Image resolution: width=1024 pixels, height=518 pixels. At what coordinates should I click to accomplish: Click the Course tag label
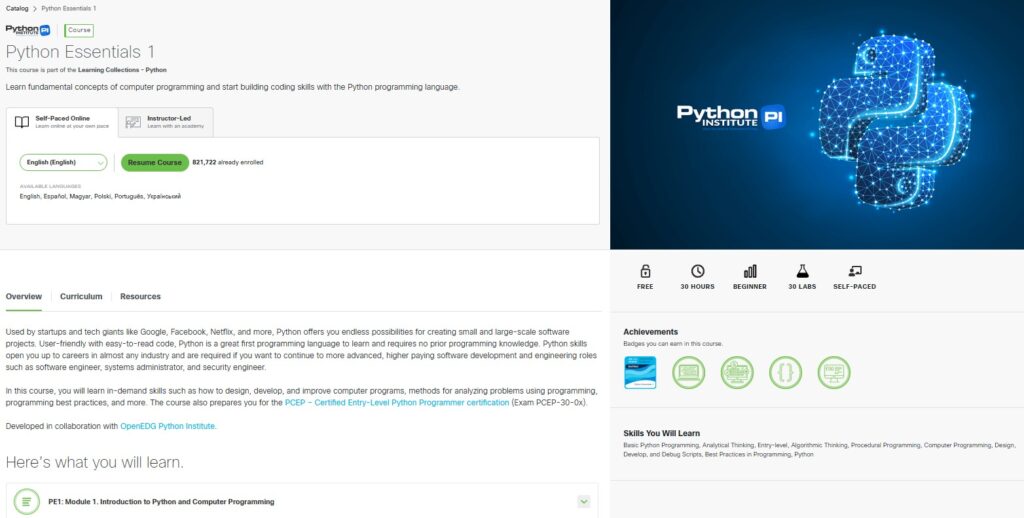79,30
